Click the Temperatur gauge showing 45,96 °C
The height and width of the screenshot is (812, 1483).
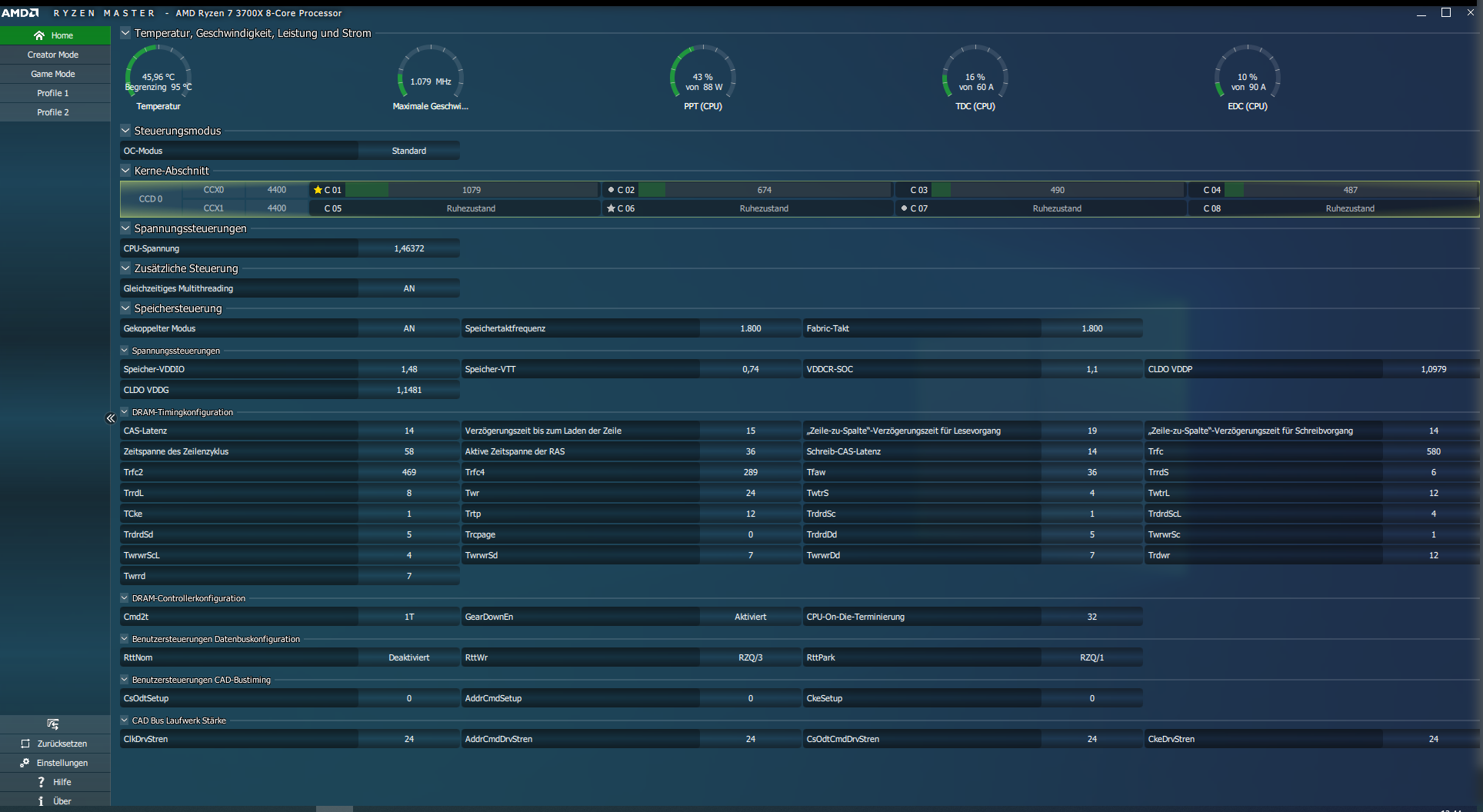(158, 78)
